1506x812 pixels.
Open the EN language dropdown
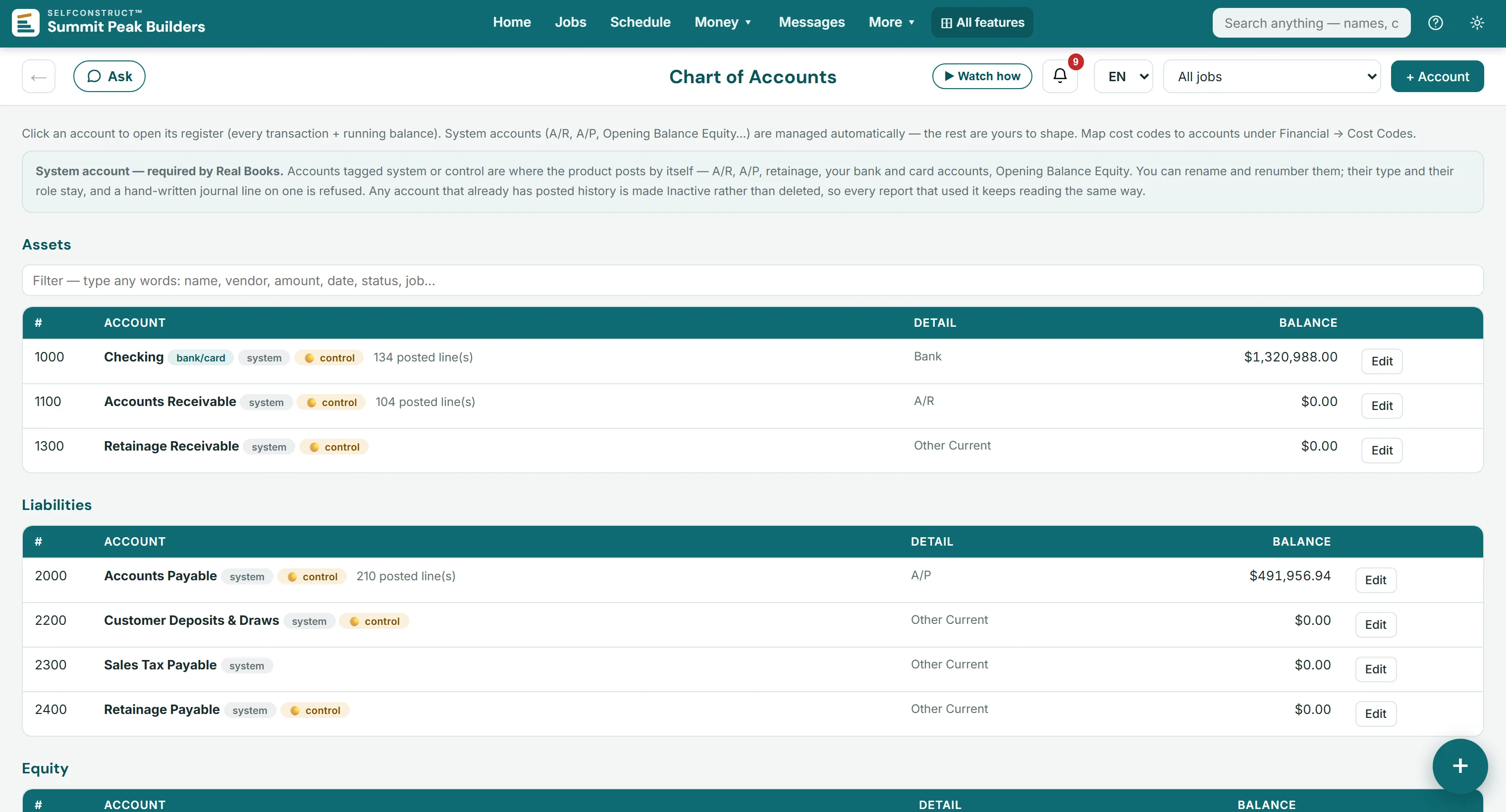click(1123, 76)
